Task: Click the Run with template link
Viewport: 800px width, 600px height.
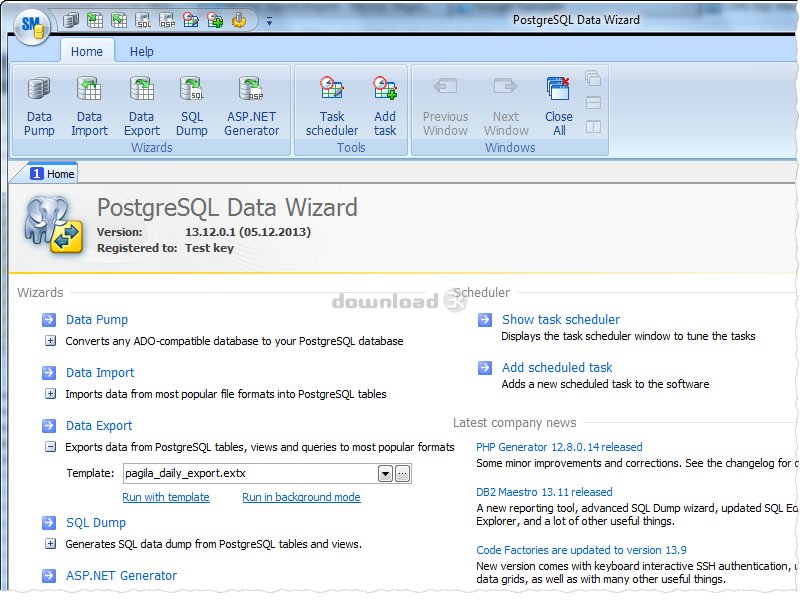Action: pyautogui.click(x=166, y=497)
